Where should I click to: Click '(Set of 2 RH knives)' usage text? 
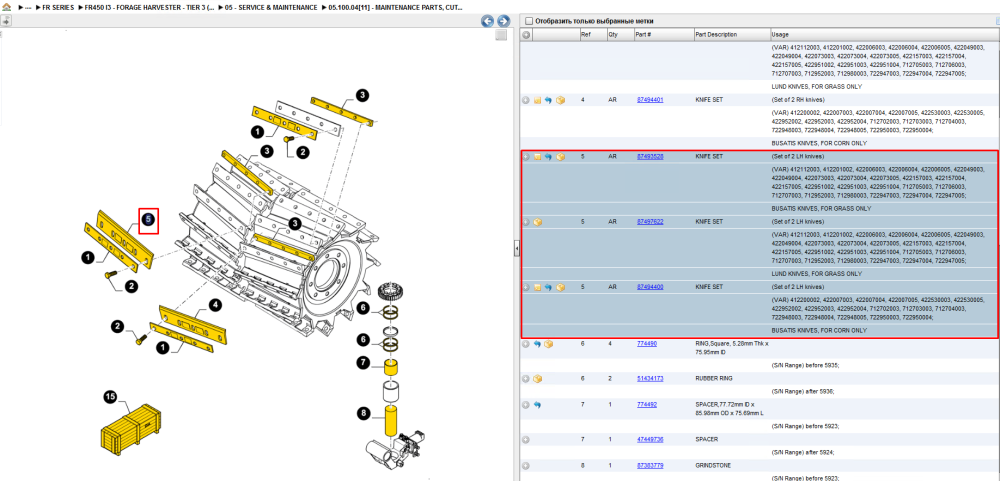[x=798, y=100]
